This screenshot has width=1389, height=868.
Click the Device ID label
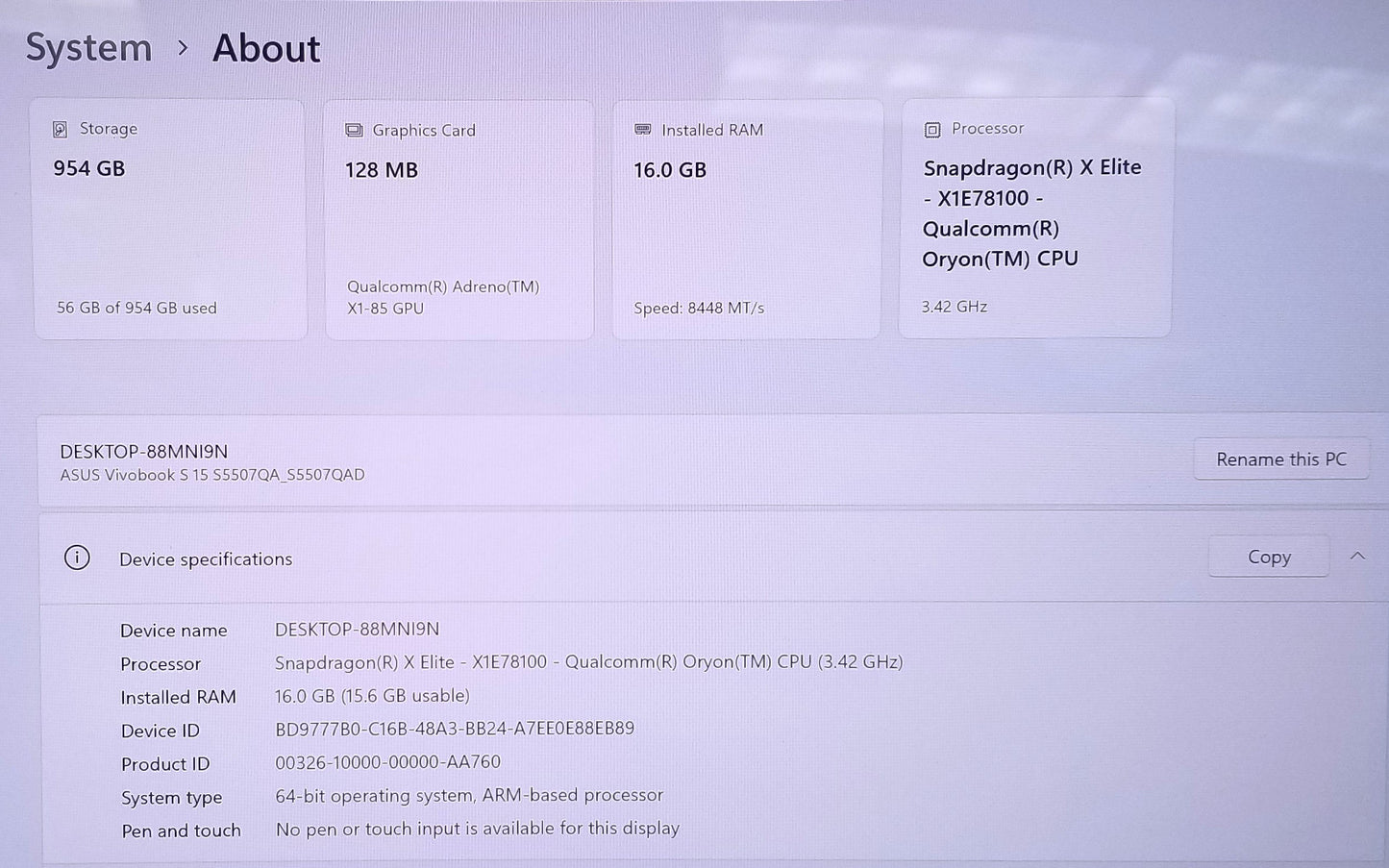coord(161,732)
